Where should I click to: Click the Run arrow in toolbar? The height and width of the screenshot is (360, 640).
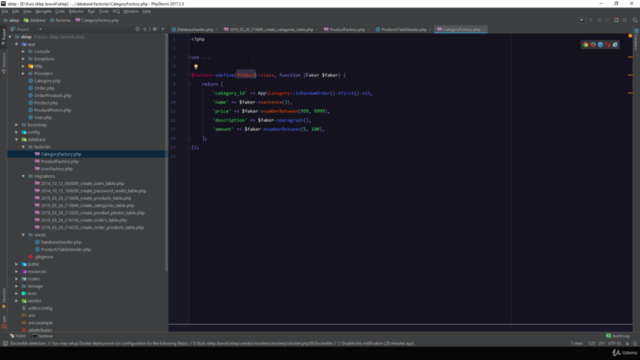pos(591,20)
